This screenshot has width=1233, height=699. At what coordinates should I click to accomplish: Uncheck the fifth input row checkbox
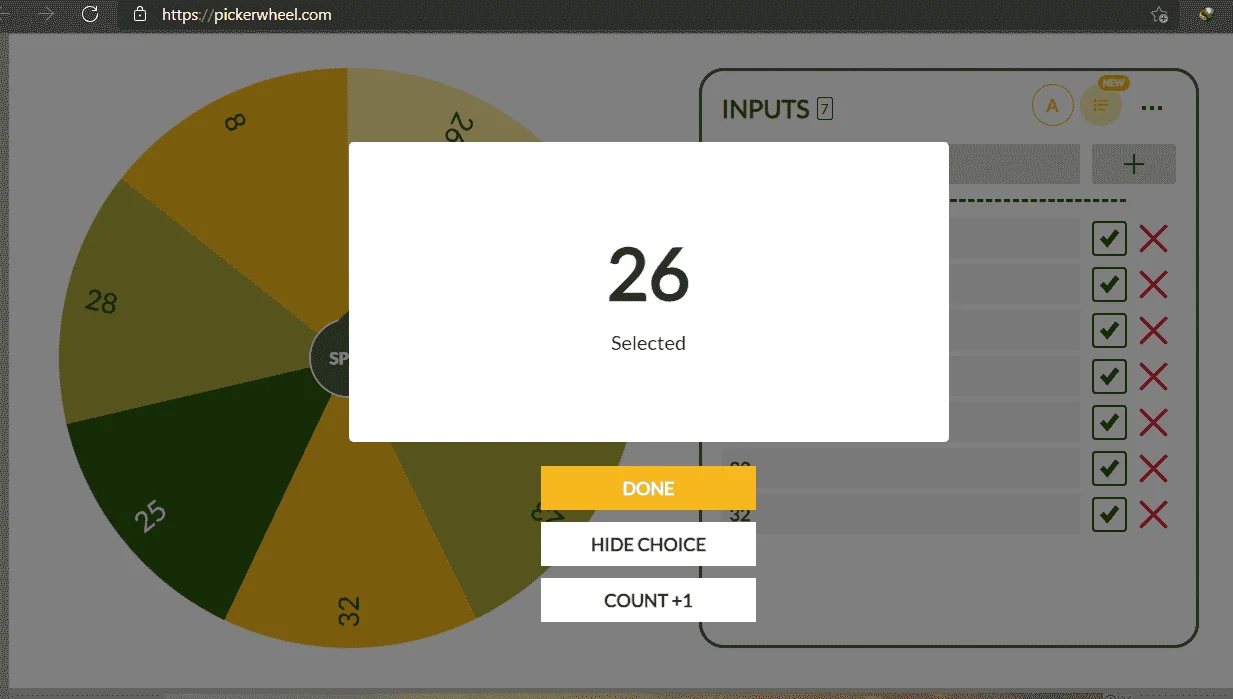tap(1109, 423)
